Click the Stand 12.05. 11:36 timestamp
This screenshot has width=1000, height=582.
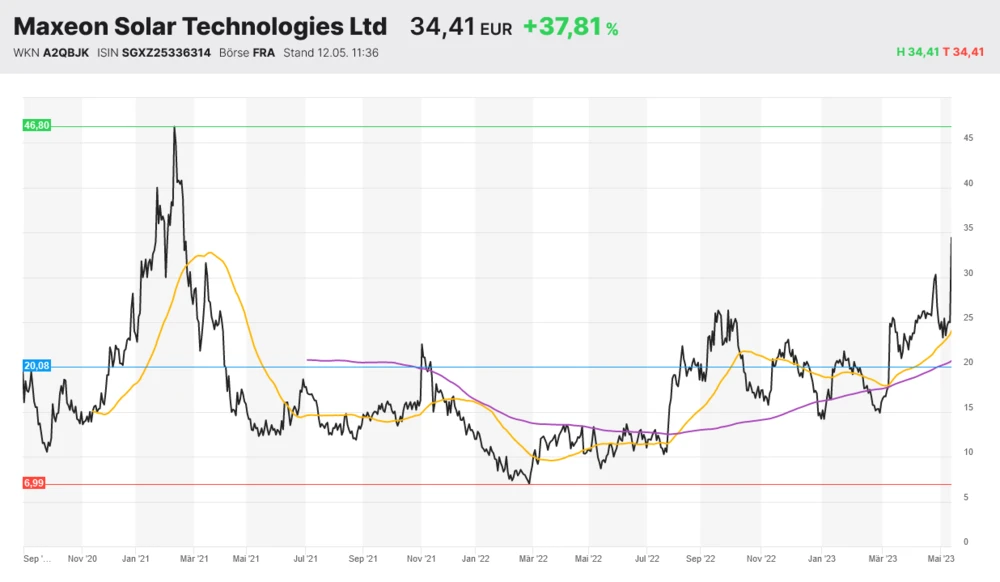331,53
